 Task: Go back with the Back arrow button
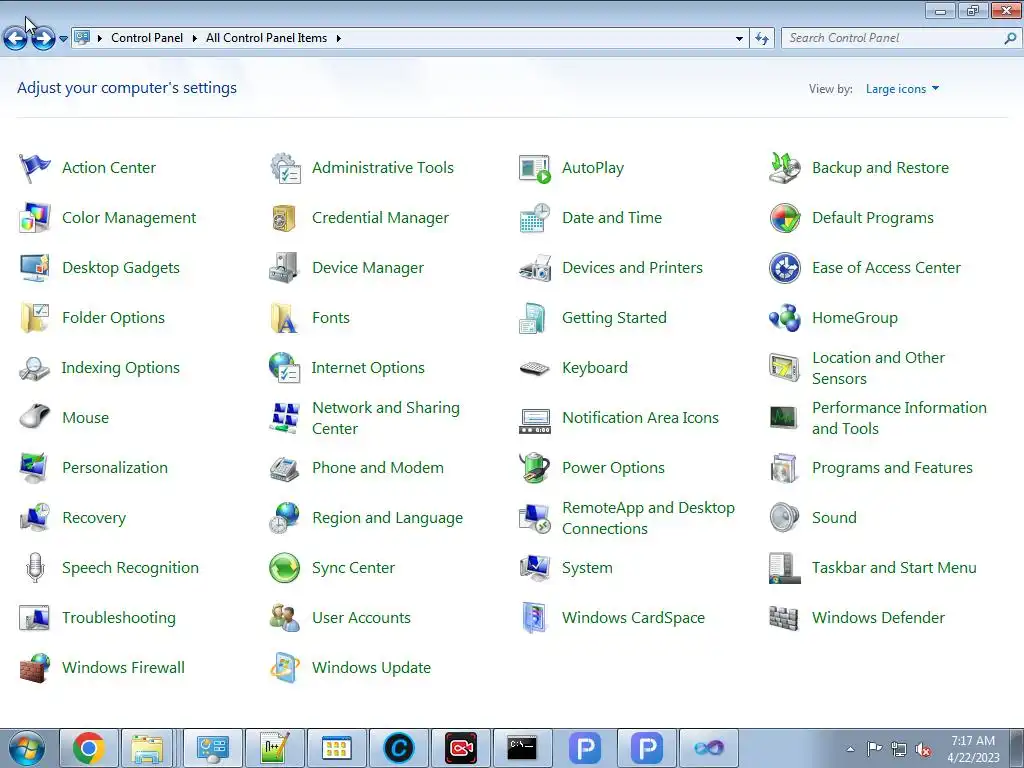point(16,39)
